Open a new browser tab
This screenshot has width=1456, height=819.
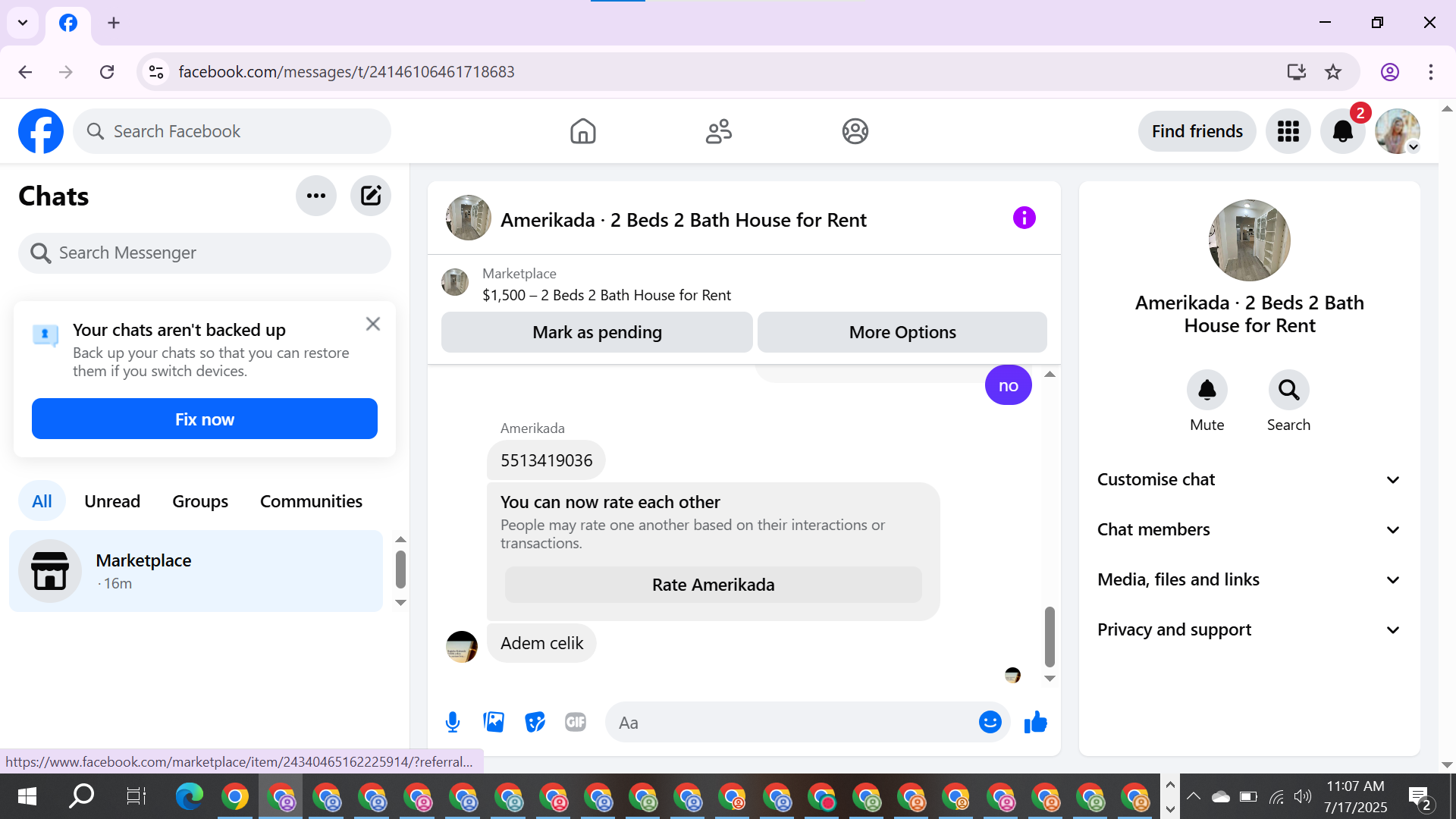(114, 23)
